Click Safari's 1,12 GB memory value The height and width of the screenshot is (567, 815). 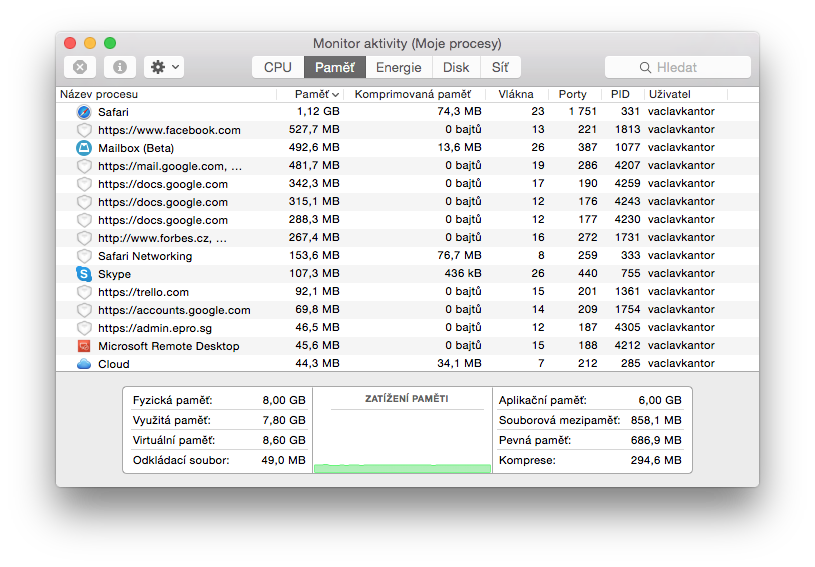[318, 111]
